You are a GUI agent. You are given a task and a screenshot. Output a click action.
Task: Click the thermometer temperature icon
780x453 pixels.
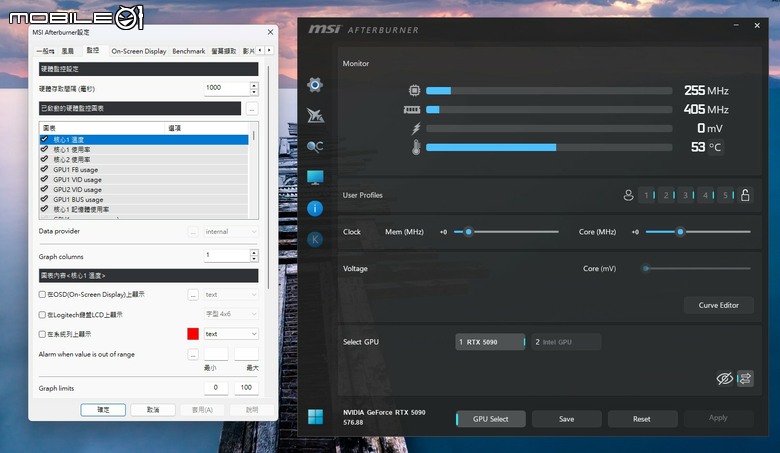(416, 147)
